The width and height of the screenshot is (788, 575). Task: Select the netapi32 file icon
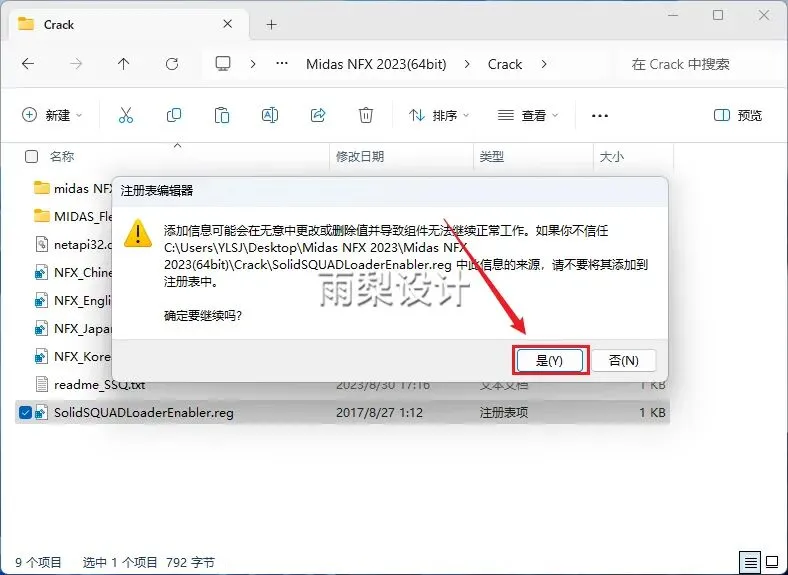click(42, 244)
